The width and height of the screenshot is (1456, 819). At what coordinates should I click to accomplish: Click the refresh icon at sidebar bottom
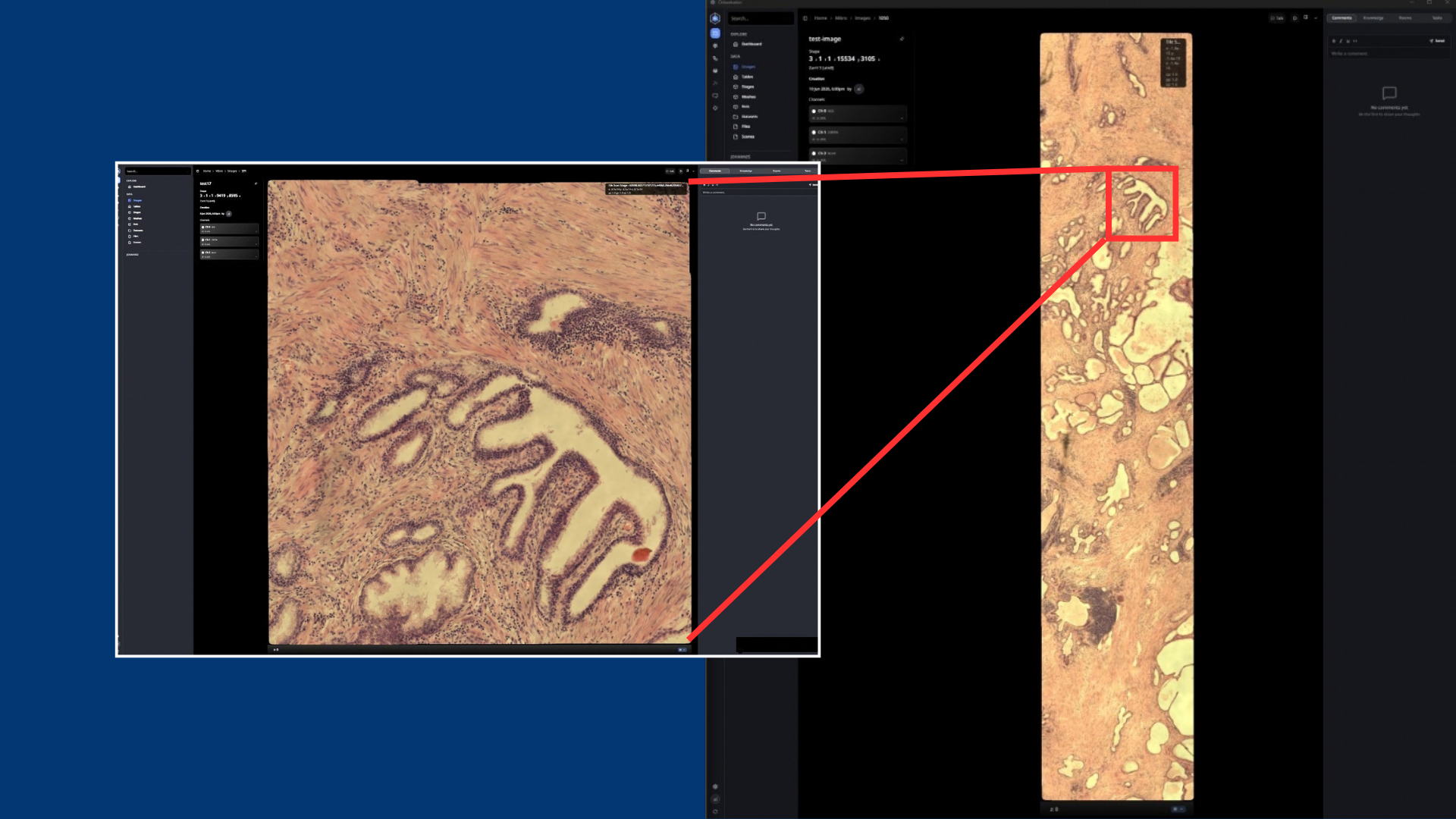click(x=715, y=811)
